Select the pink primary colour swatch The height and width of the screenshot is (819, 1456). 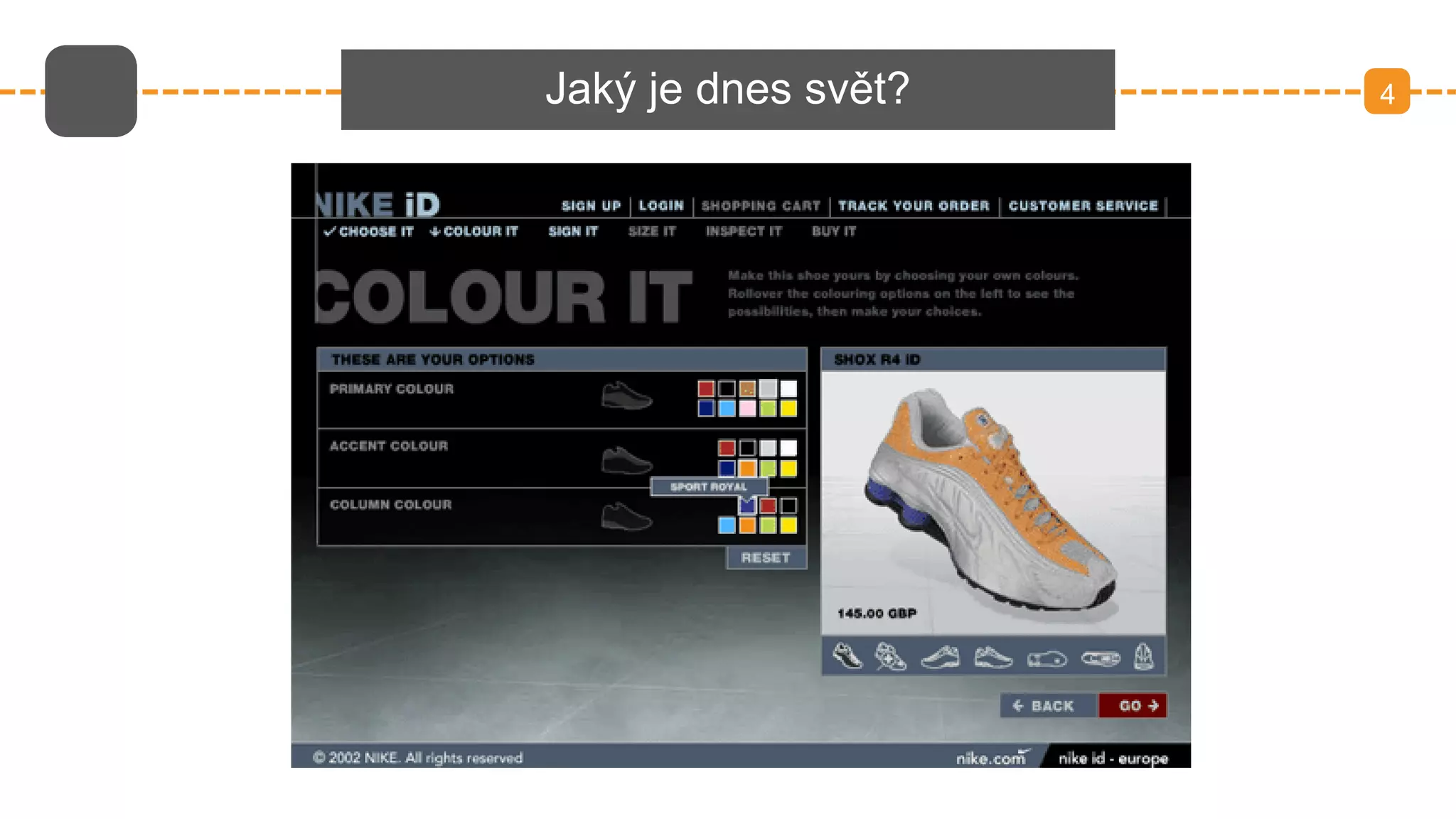[747, 408]
